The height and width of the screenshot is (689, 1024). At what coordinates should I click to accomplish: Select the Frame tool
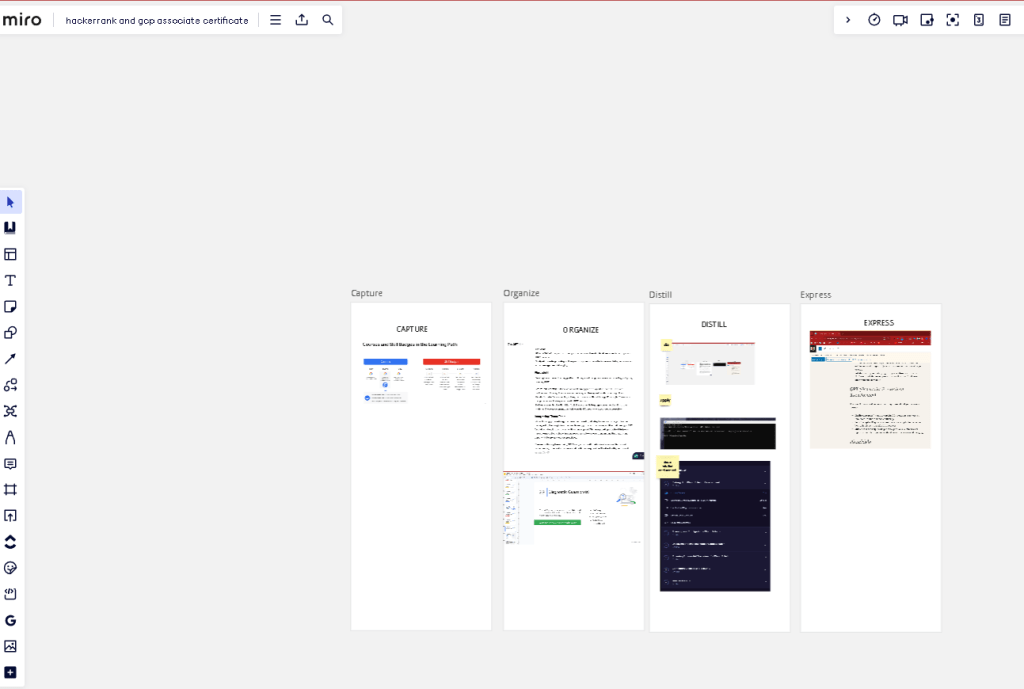click(10, 490)
